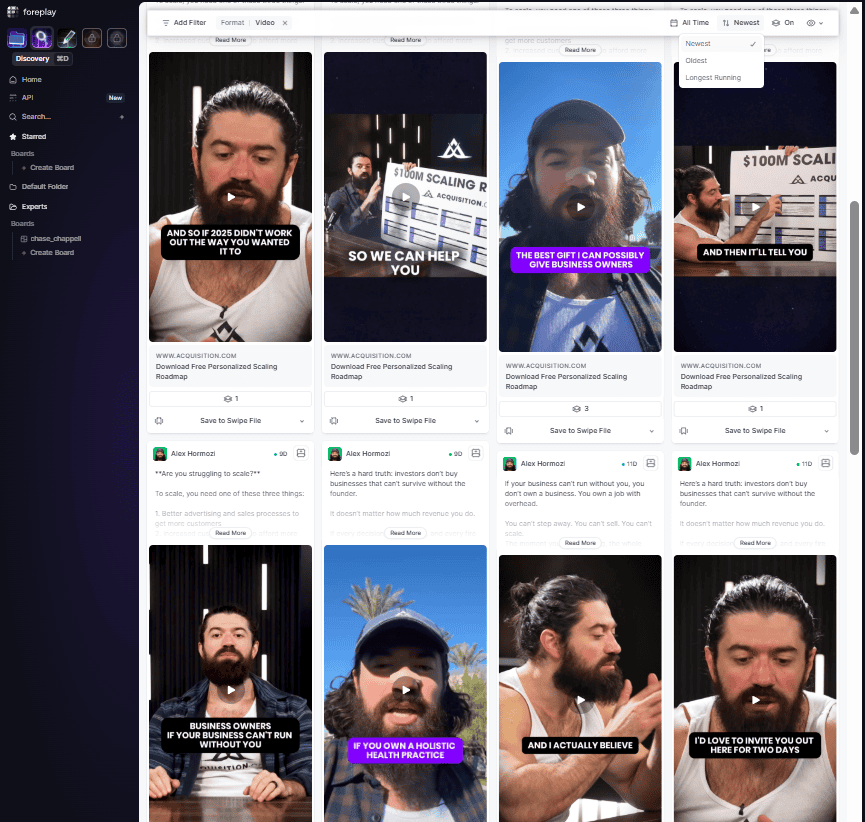
Task: Click Read More on "struggling to scale" post
Action: (x=230, y=533)
